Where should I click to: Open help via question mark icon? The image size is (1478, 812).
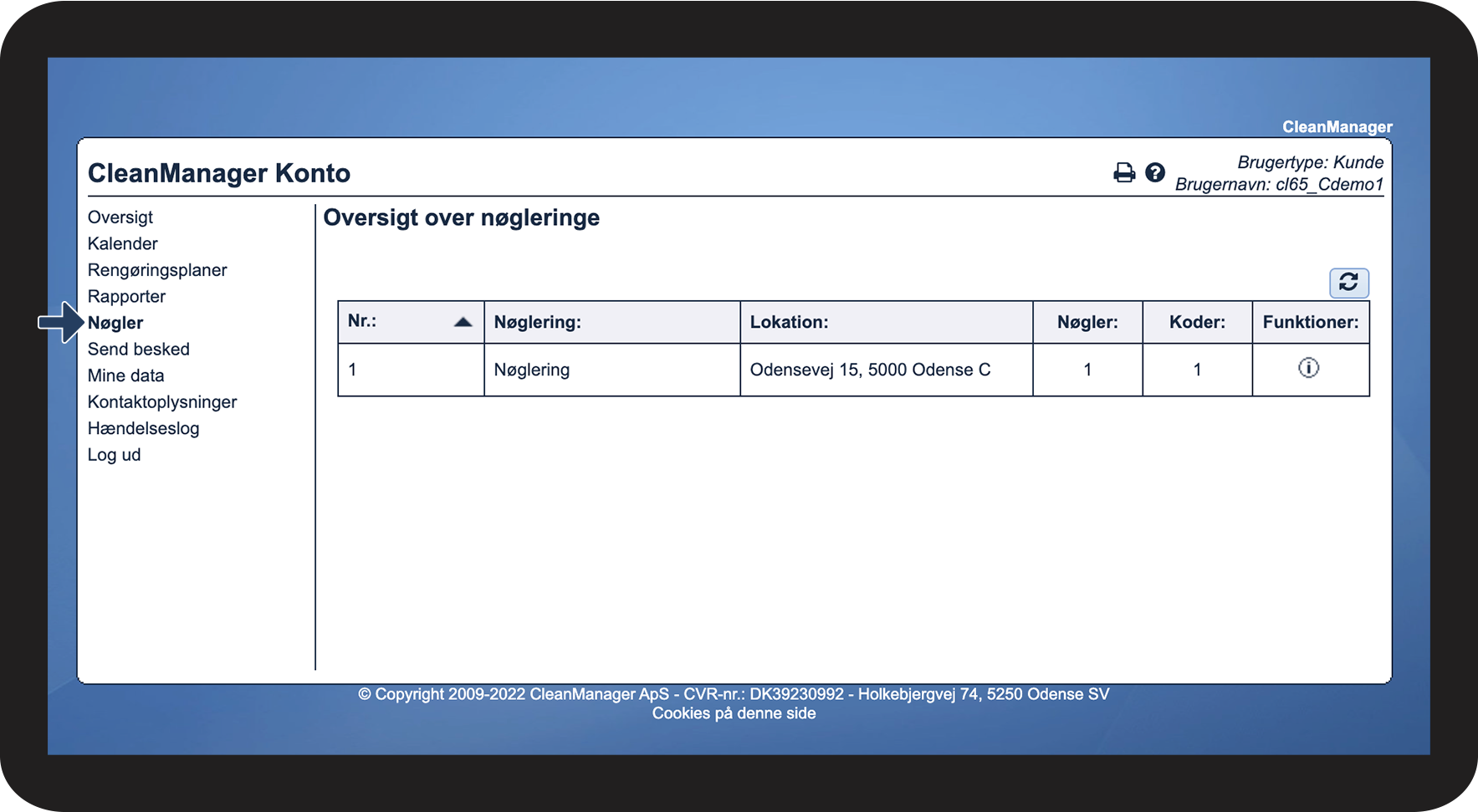pos(1155,172)
